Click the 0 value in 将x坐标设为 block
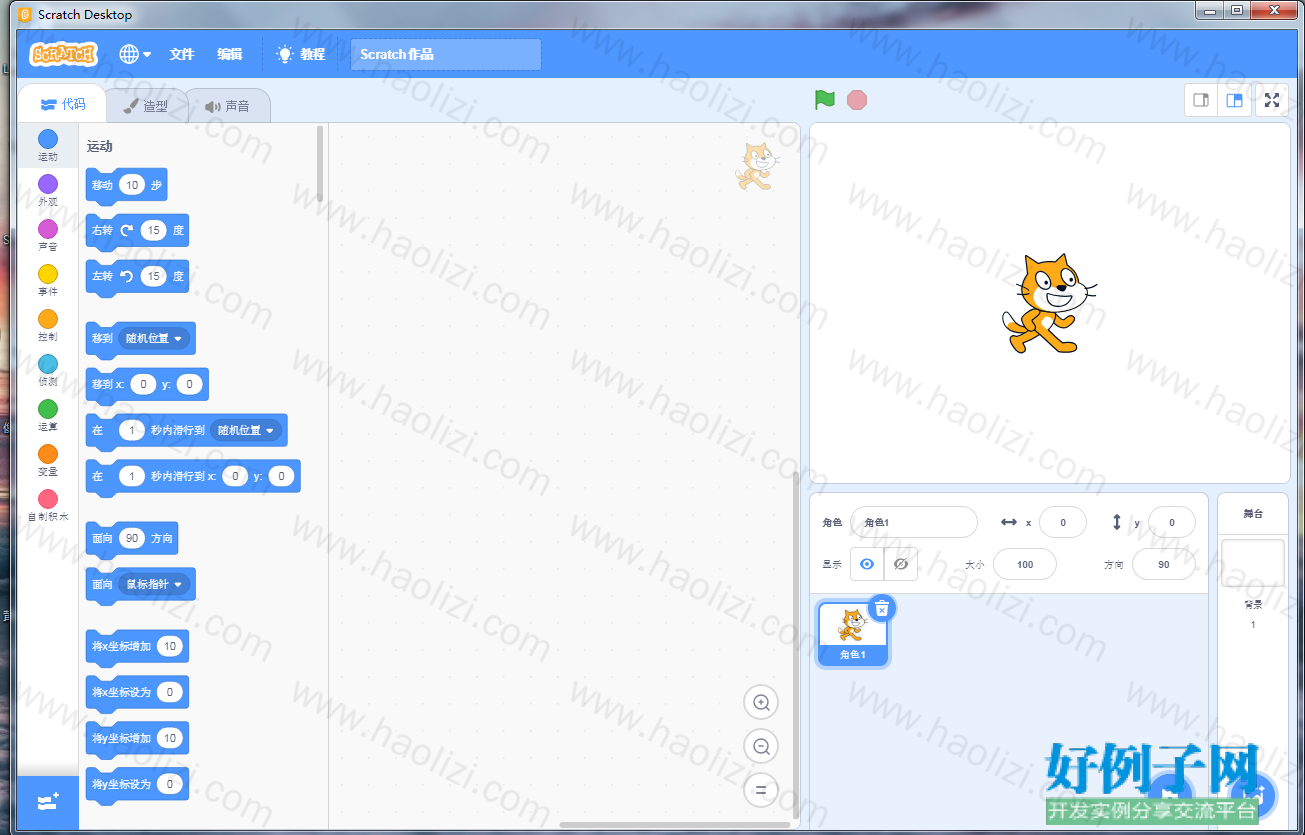The height and width of the screenshot is (835, 1305). point(170,692)
